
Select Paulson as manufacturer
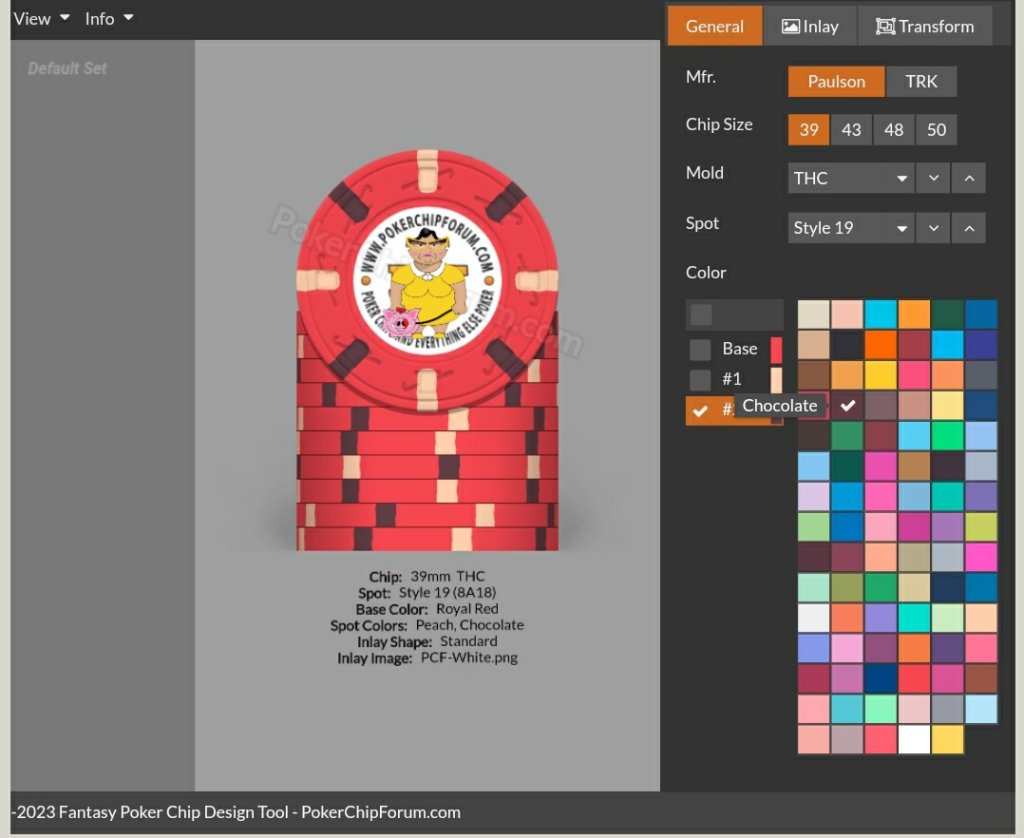click(836, 82)
